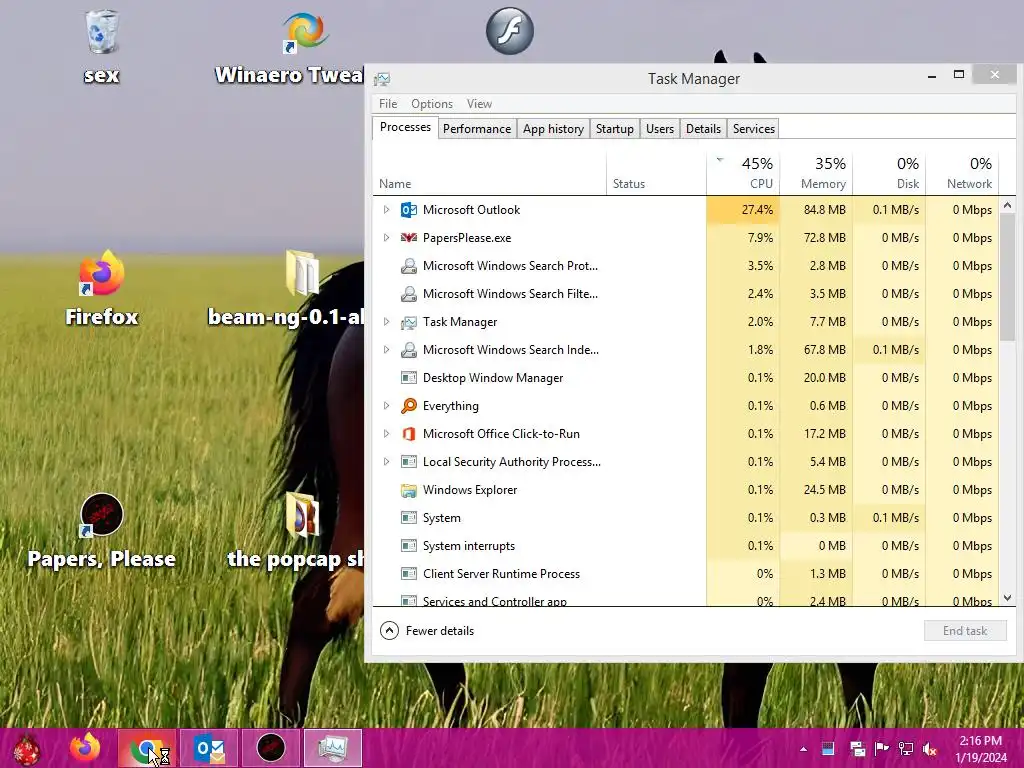This screenshot has height=768, width=1024.
Task: Expand the PapersPlease.exe process group
Action: [386, 238]
